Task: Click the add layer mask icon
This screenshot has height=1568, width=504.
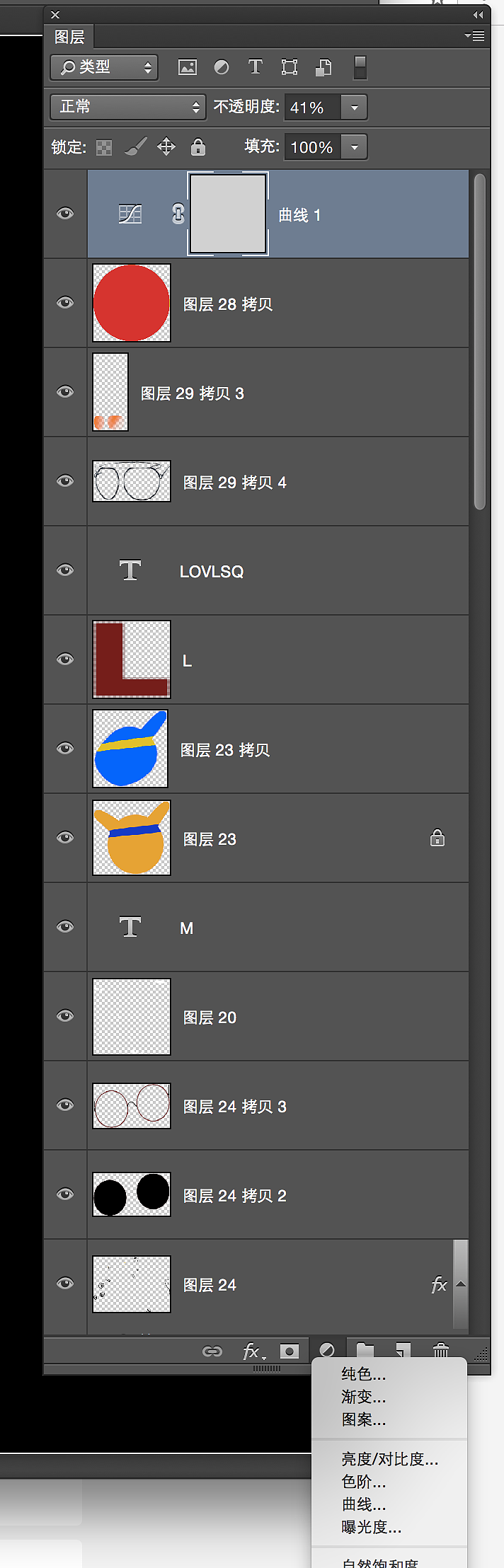Action: click(289, 1351)
